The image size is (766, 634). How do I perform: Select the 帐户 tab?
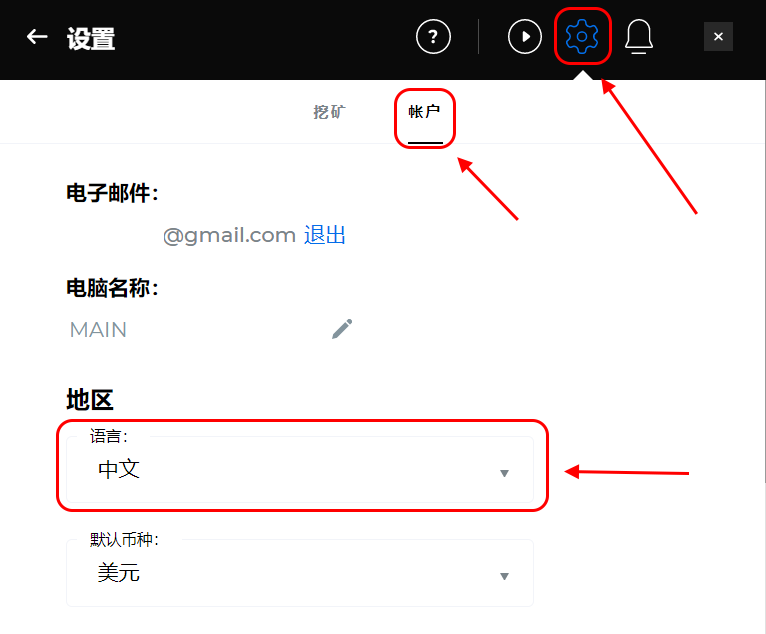coord(424,112)
